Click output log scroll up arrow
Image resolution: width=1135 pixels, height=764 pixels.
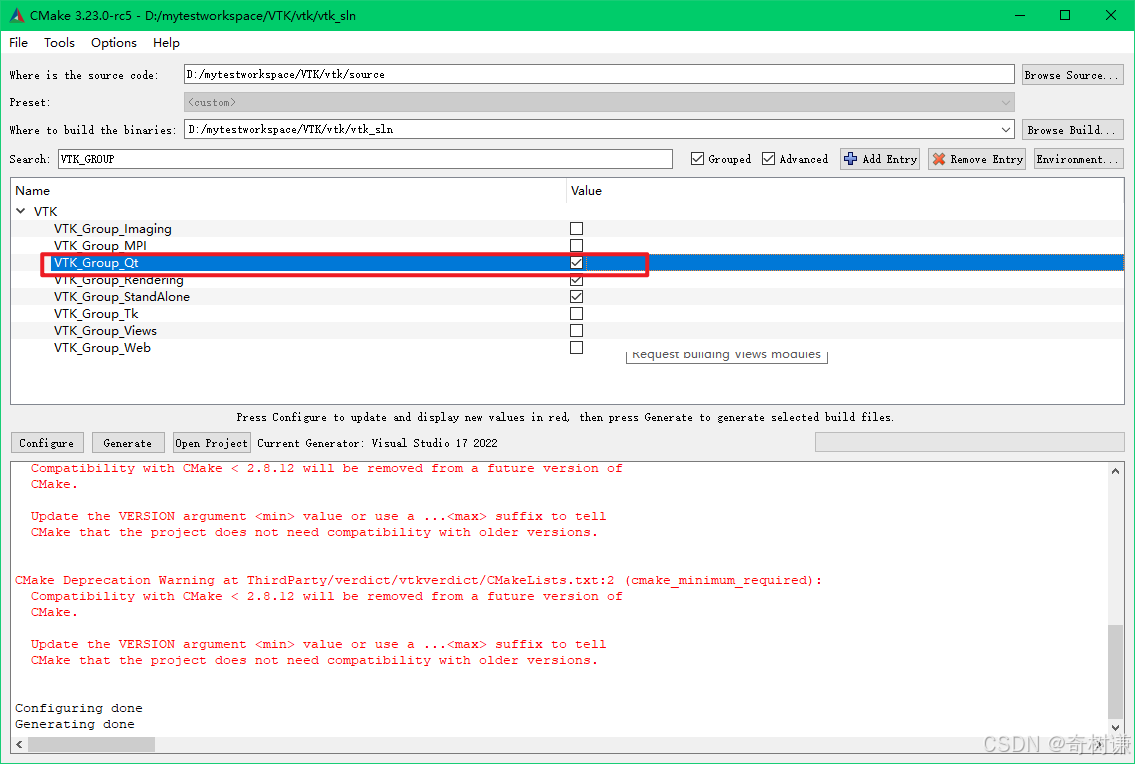[x=1115, y=471]
